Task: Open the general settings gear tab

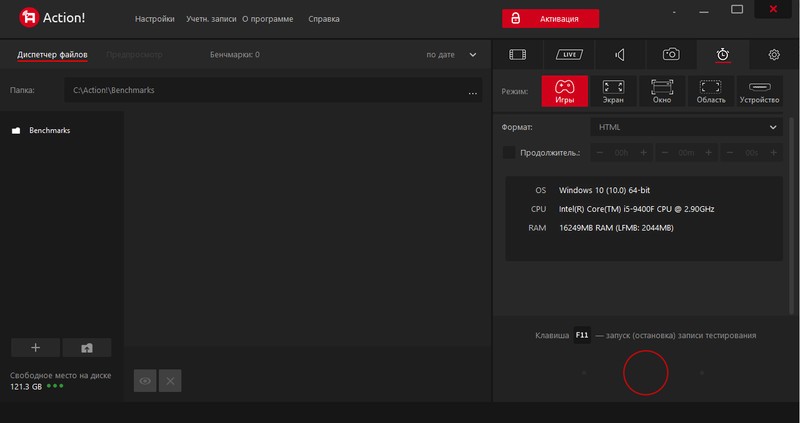Action: (x=773, y=54)
